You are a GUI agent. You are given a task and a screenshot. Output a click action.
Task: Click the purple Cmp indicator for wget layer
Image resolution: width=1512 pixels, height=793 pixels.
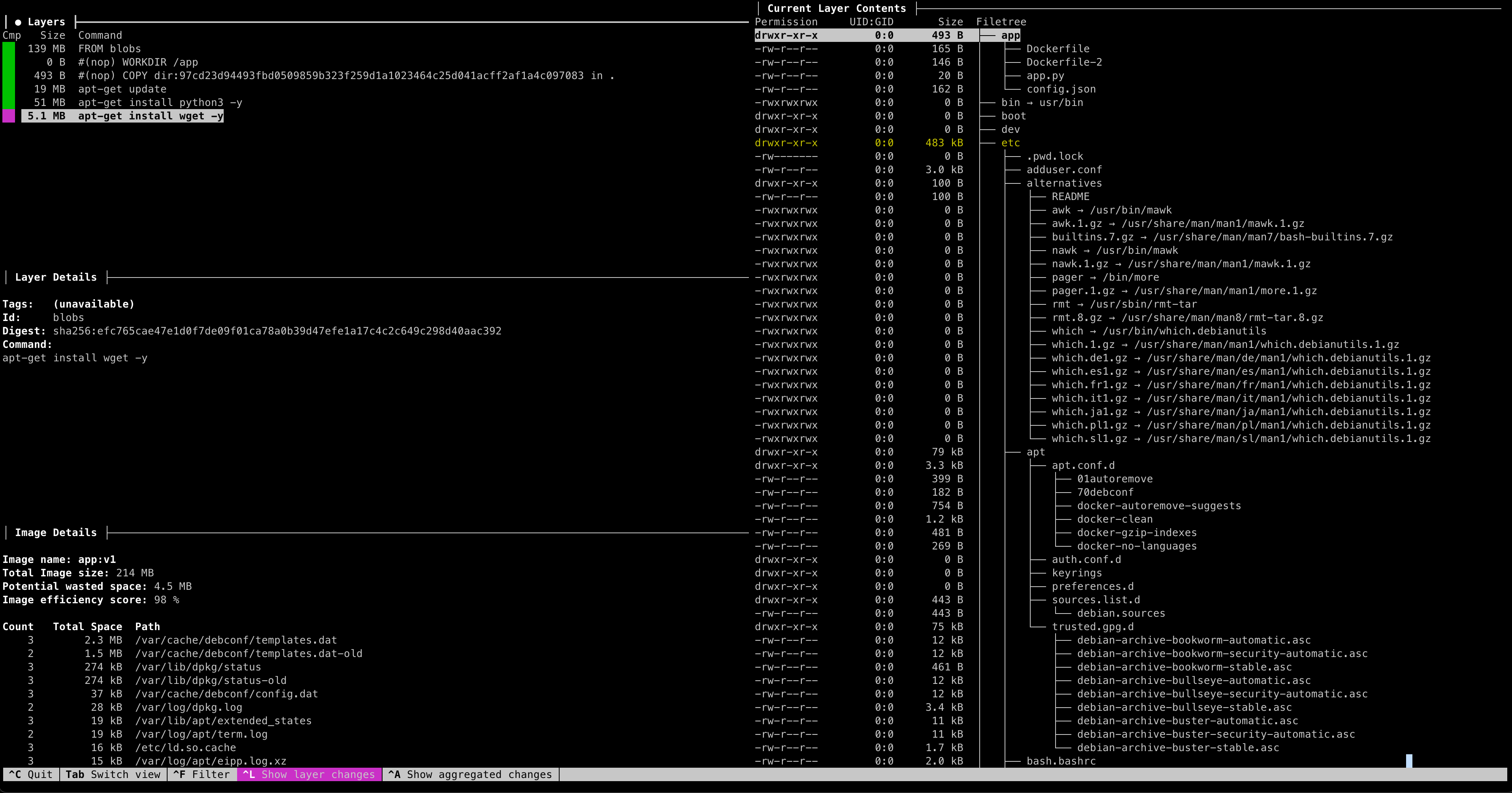[9, 116]
